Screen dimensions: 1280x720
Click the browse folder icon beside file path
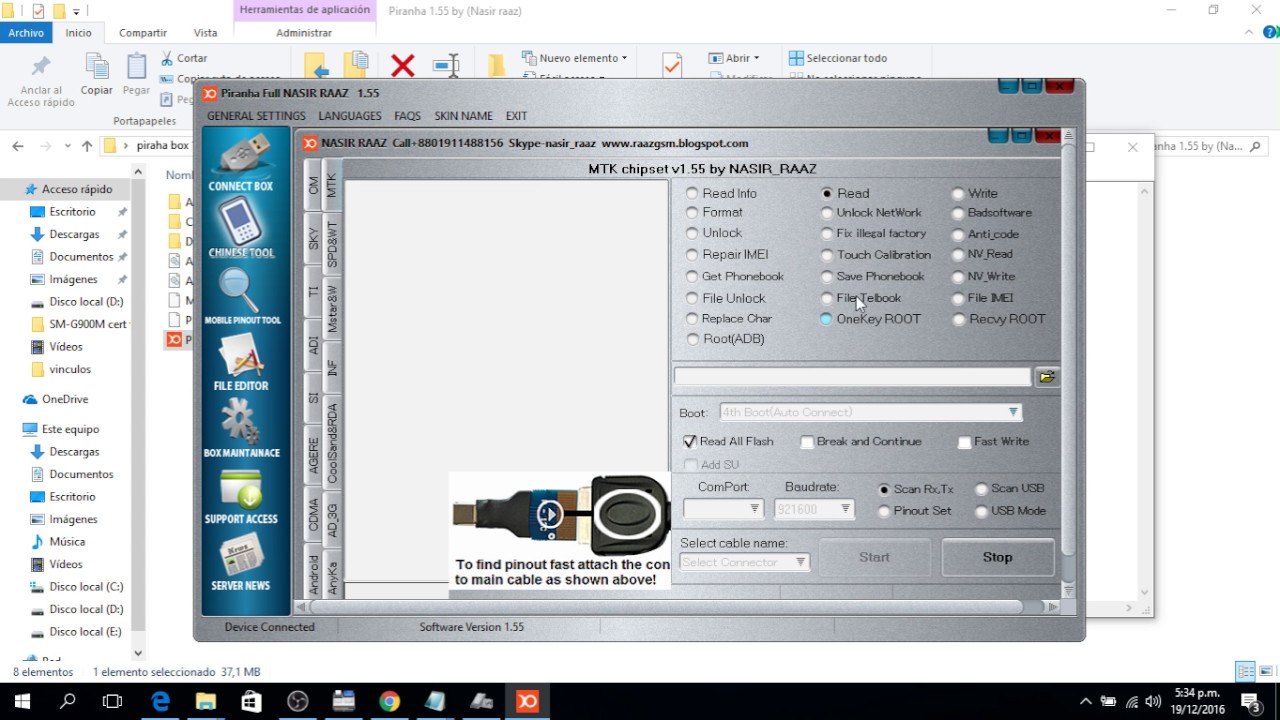[1047, 377]
